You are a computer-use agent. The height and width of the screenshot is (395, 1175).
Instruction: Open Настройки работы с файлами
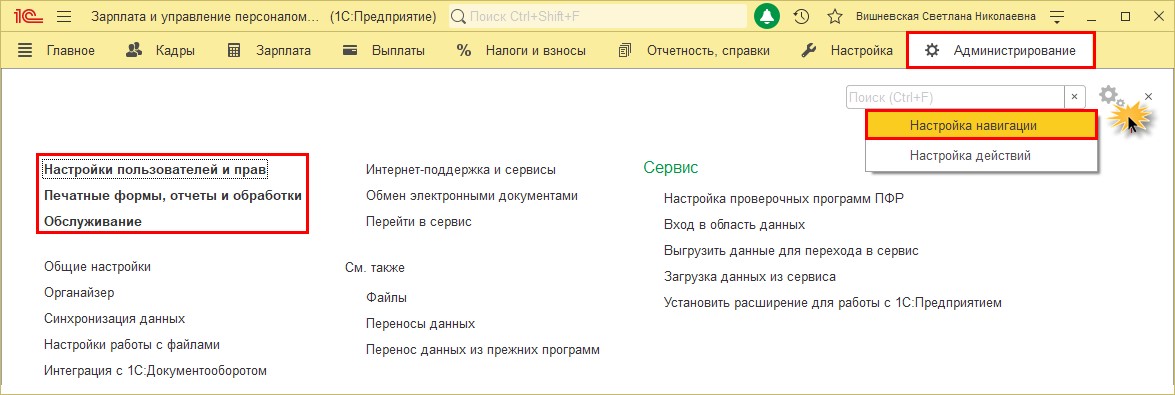[132, 345]
